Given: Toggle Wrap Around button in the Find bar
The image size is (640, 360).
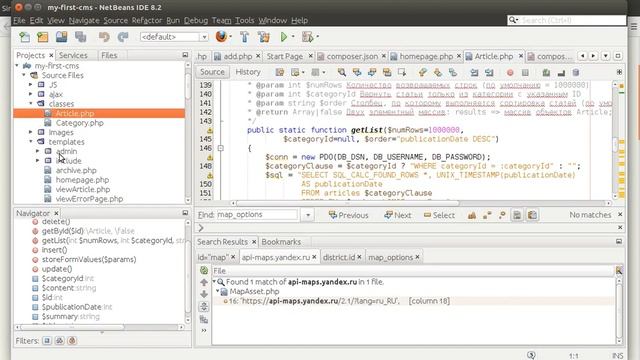Looking at the screenshot, I should click(x=532, y=215).
